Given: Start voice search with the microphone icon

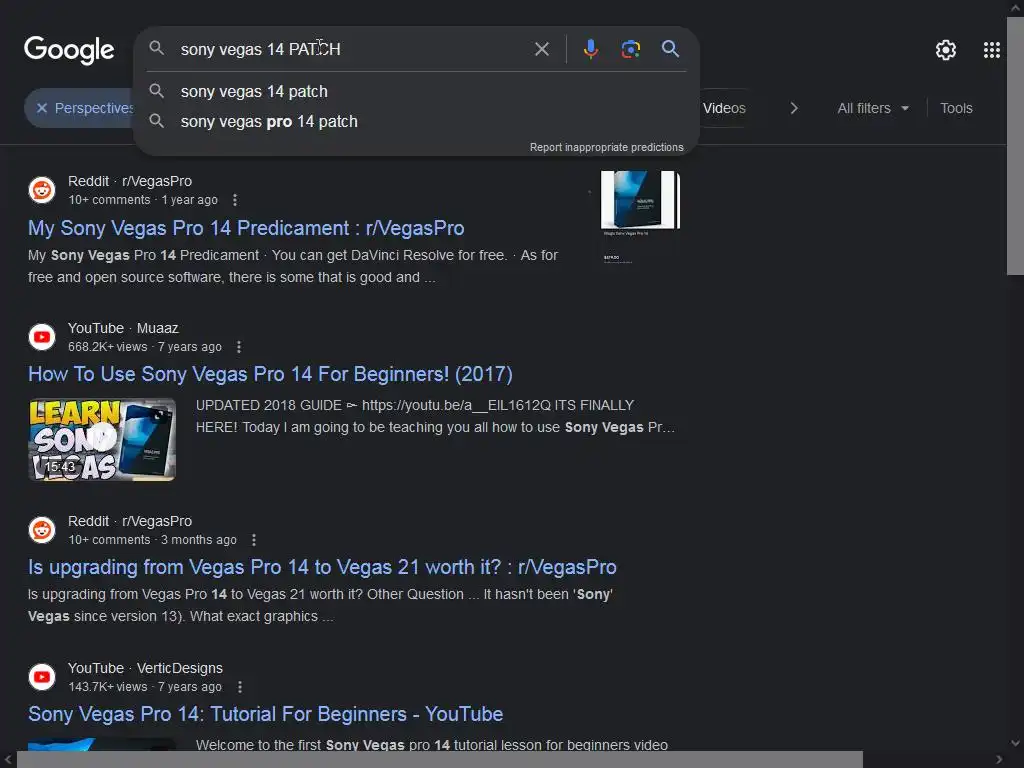Looking at the screenshot, I should click(x=590, y=49).
